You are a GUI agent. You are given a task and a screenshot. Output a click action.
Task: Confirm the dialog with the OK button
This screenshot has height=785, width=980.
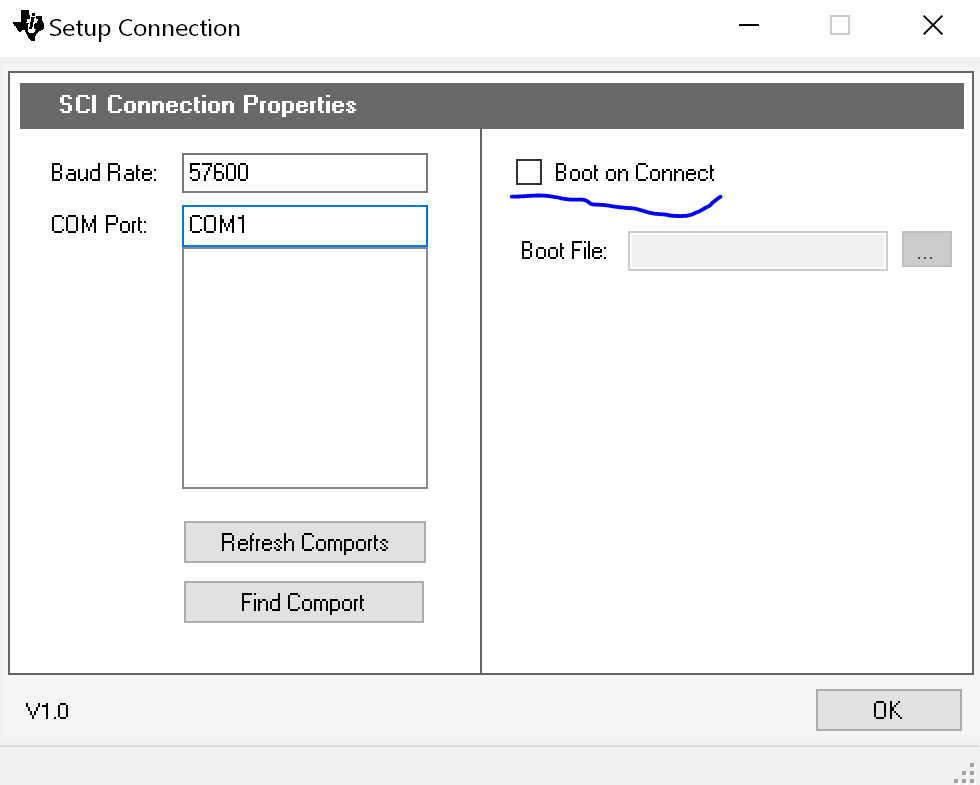click(888, 710)
